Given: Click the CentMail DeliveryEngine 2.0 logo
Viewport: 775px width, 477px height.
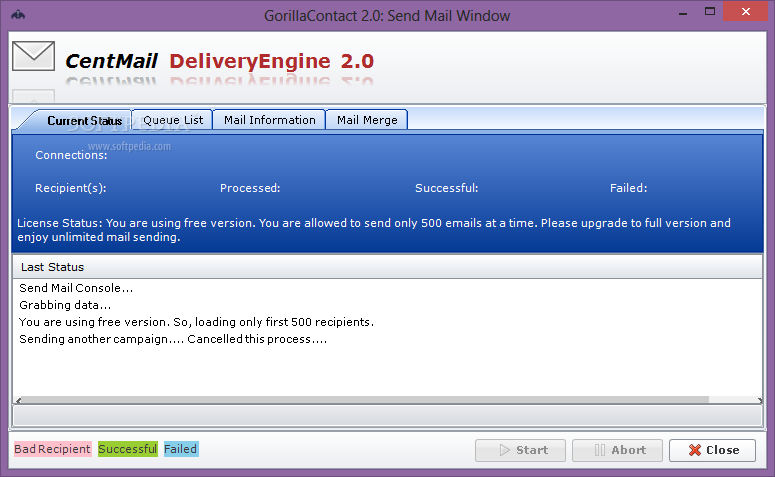Looking at the screenshot, I should (x=219, y=62).
